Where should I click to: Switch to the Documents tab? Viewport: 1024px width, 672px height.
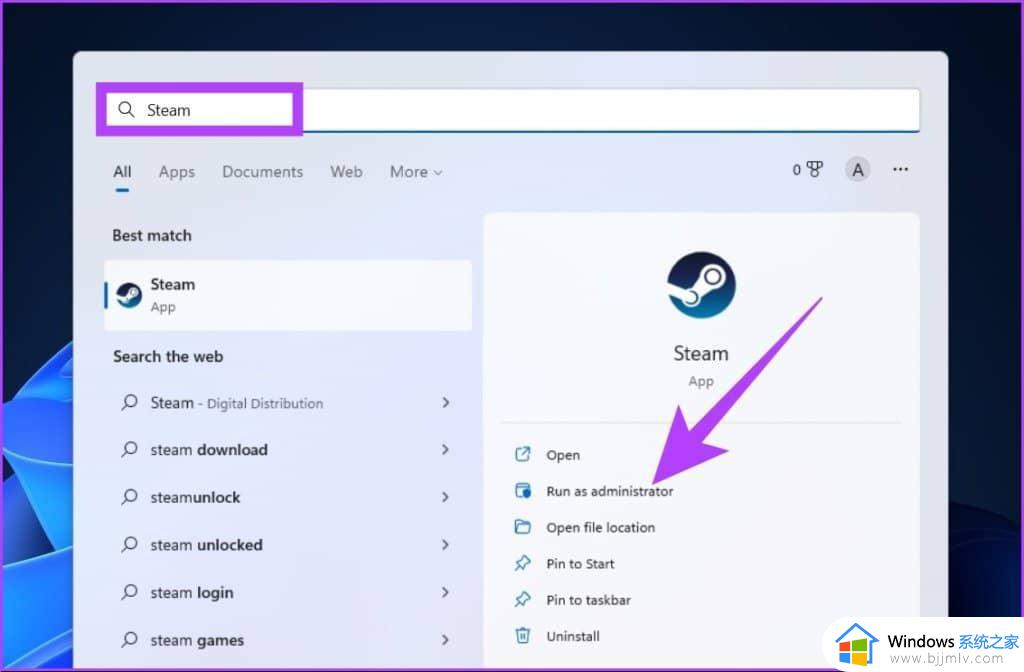[263, 172]
